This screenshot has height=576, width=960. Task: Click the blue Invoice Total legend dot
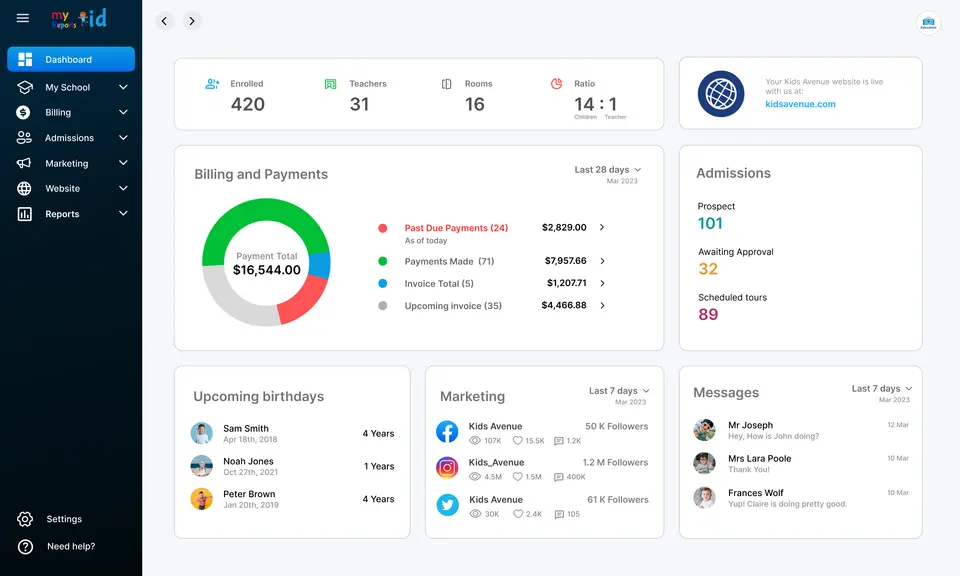coord(383,283)
